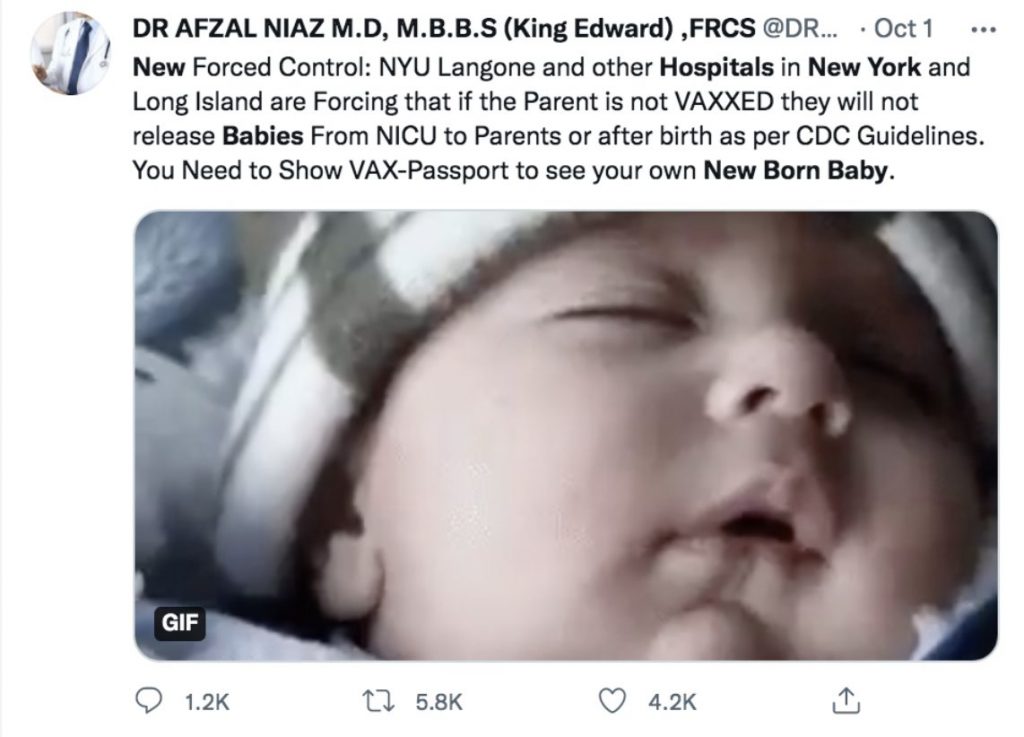This screenshot has height=737, width=1024.
Task: Like the tweet with the heart icon
Action: [x=611, y=702]
